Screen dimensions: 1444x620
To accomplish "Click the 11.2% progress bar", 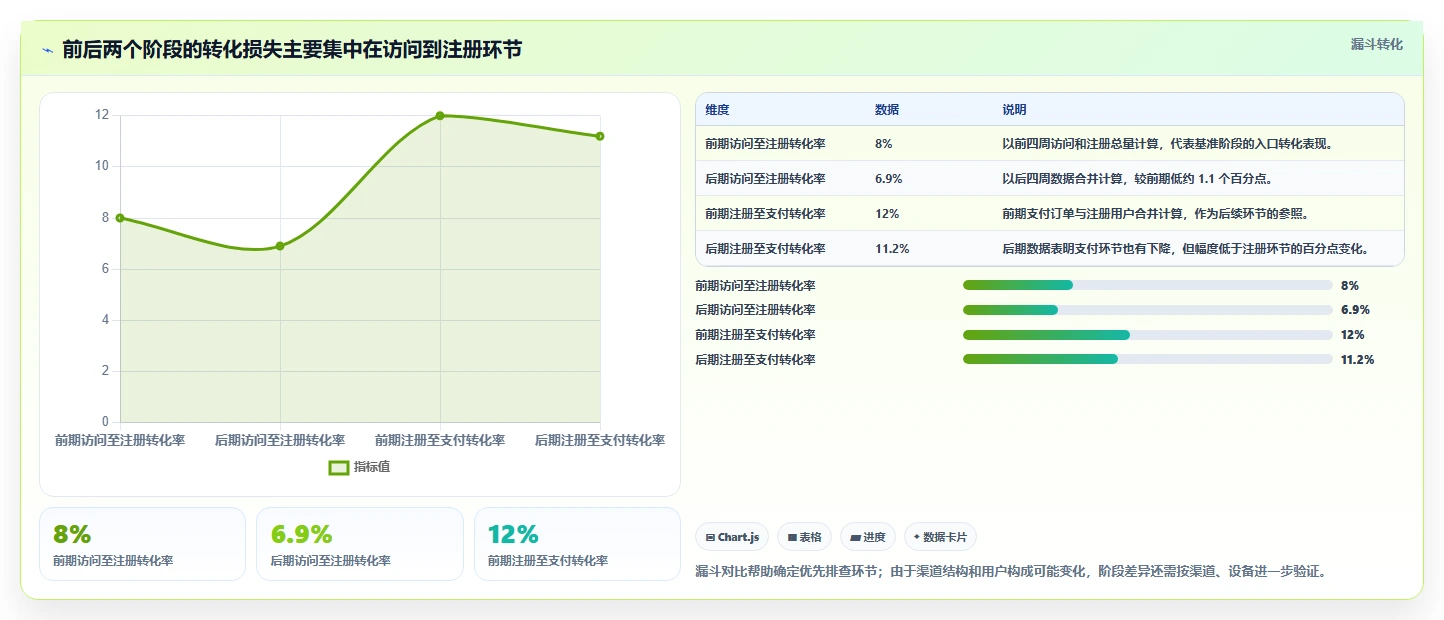I will 1148,359.
